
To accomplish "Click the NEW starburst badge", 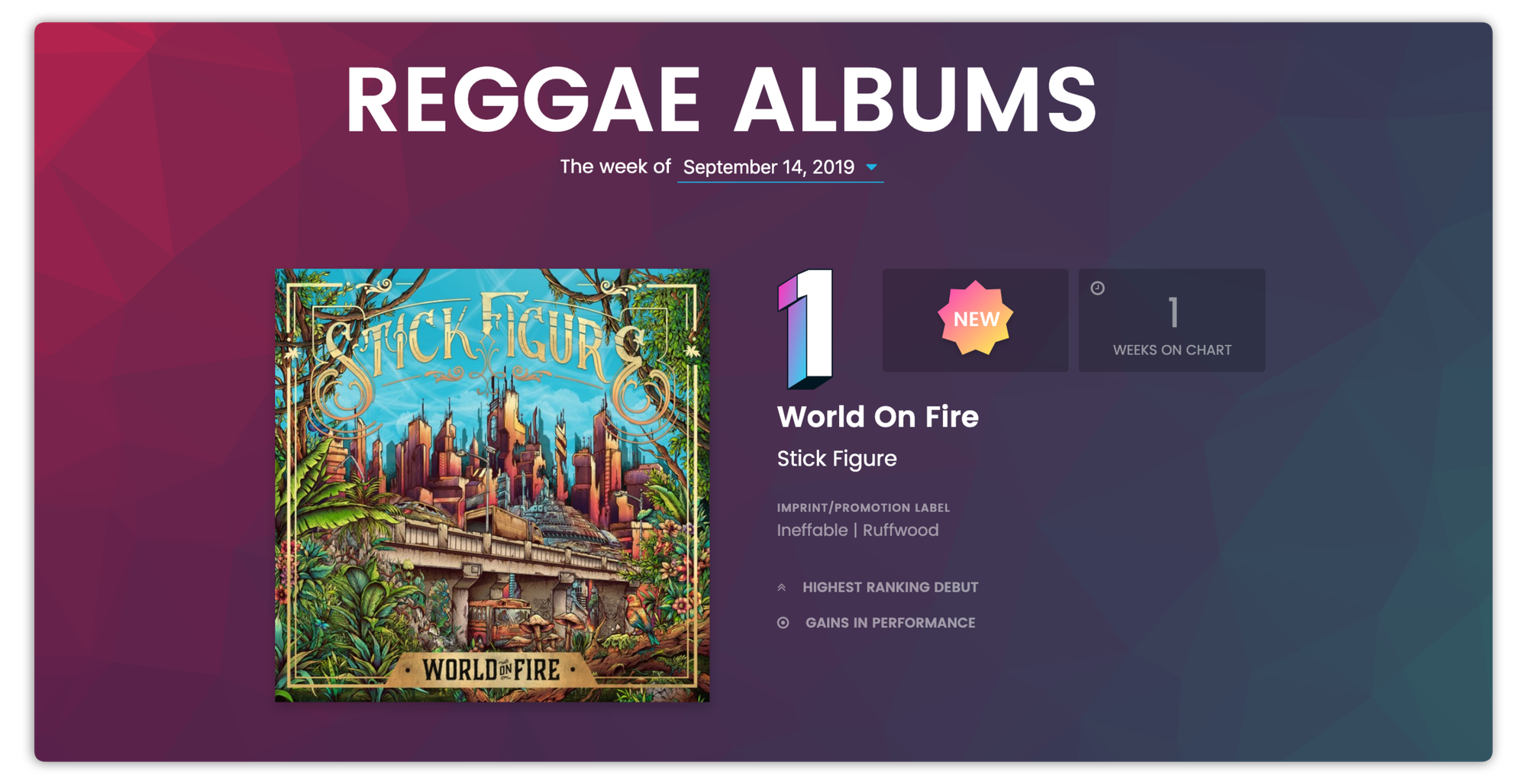I will (x=975, y=318).
